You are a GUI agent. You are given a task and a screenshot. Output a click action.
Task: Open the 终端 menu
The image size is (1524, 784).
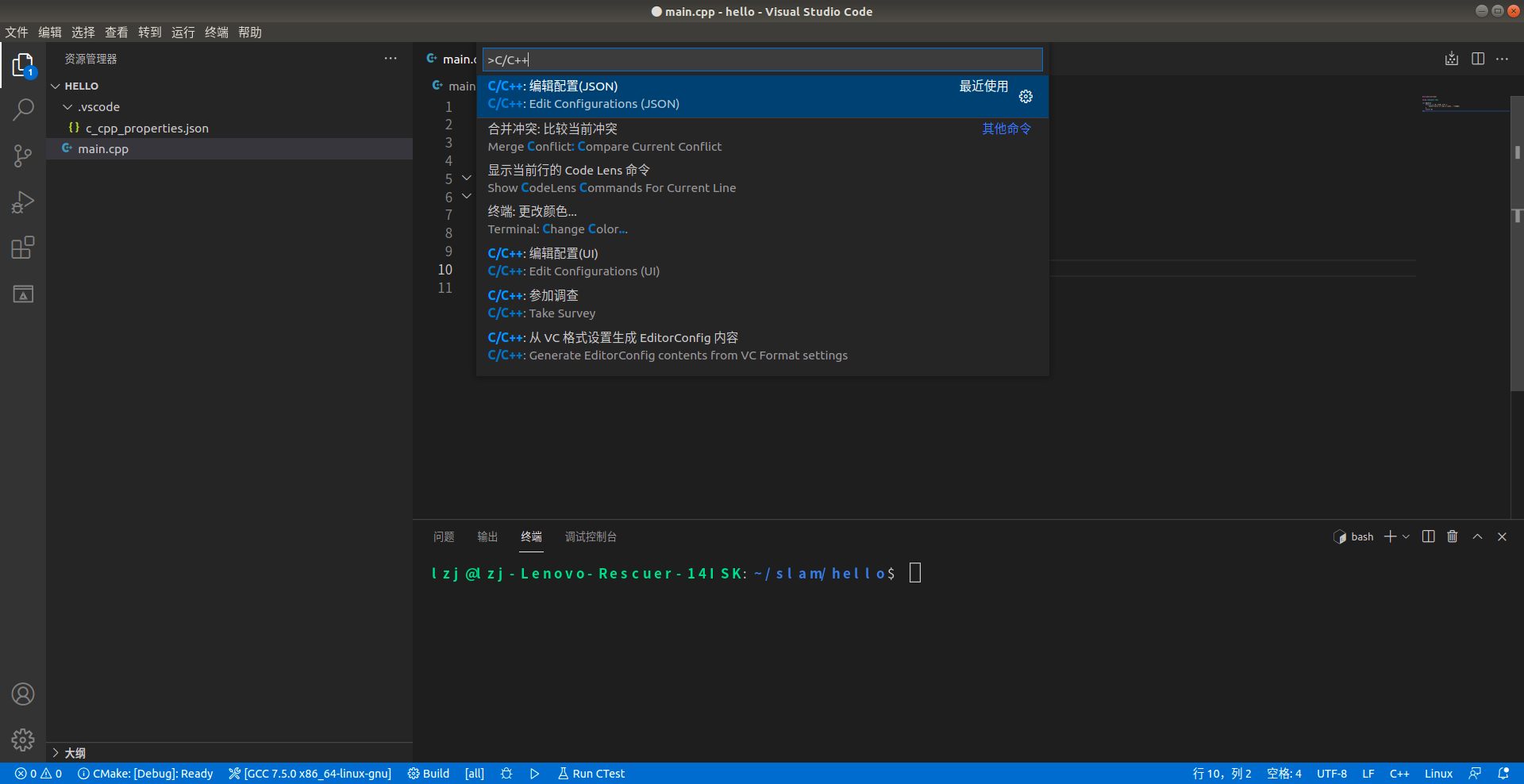(x=217, y=33)
